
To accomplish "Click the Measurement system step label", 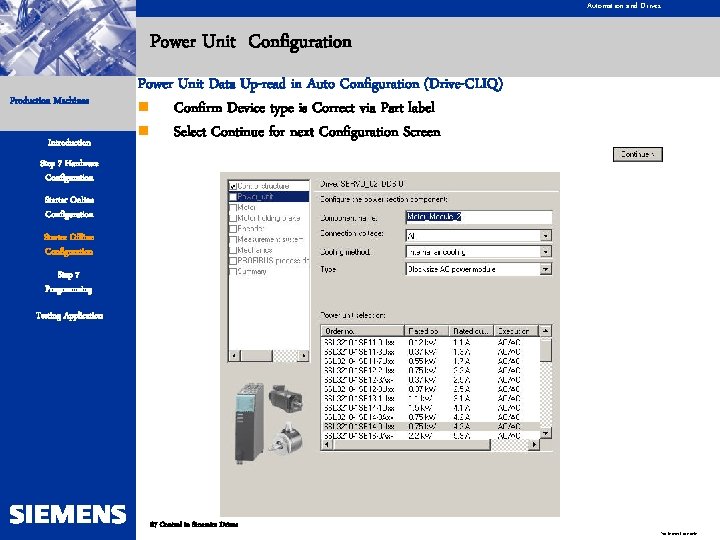I will click(x=270, y=239).
